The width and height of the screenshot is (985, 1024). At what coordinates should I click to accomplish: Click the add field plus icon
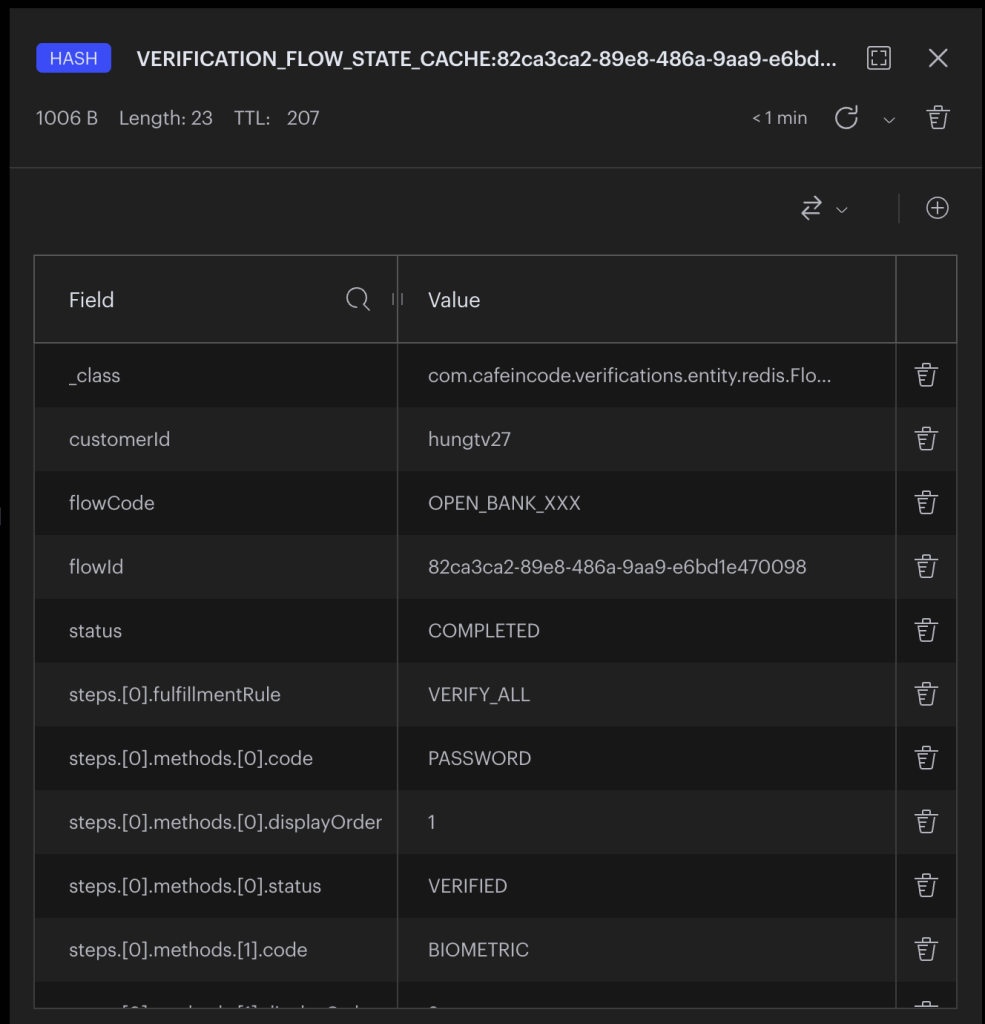click(x=937, y=208)
